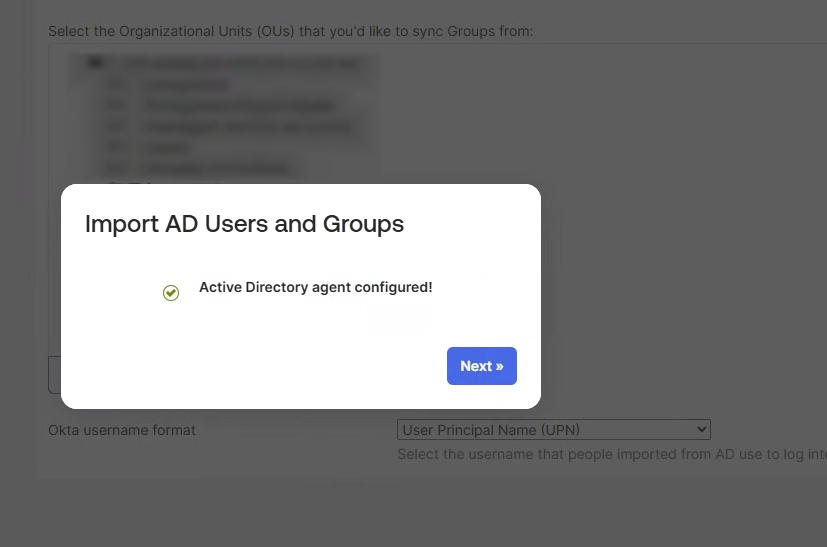Toggle checkbox beside blurred ForeignSecurityPrincipals OU
Image resolution: width=827 pixels, height=547 pixels.
(115, 105)
